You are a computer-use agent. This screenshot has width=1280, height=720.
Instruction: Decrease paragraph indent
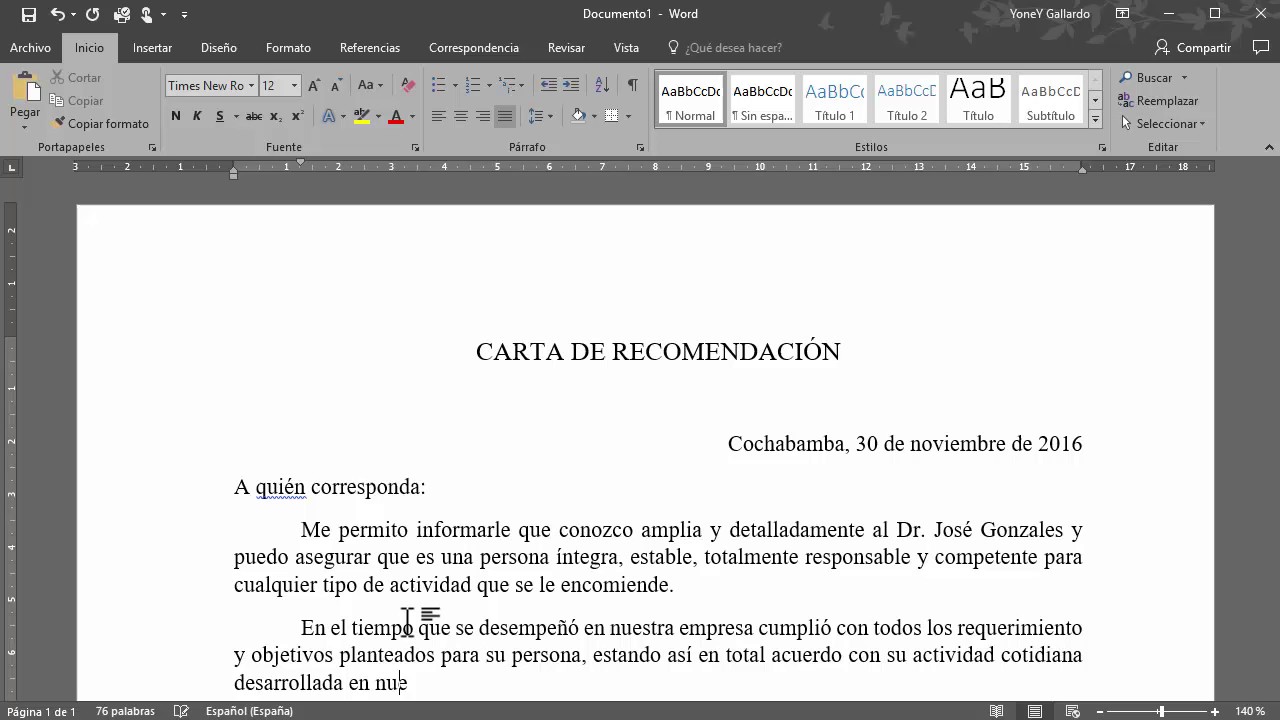tap(548, 86)
